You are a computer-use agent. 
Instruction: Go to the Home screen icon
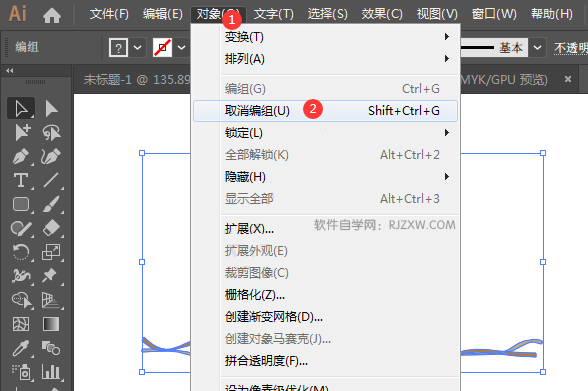52,15
